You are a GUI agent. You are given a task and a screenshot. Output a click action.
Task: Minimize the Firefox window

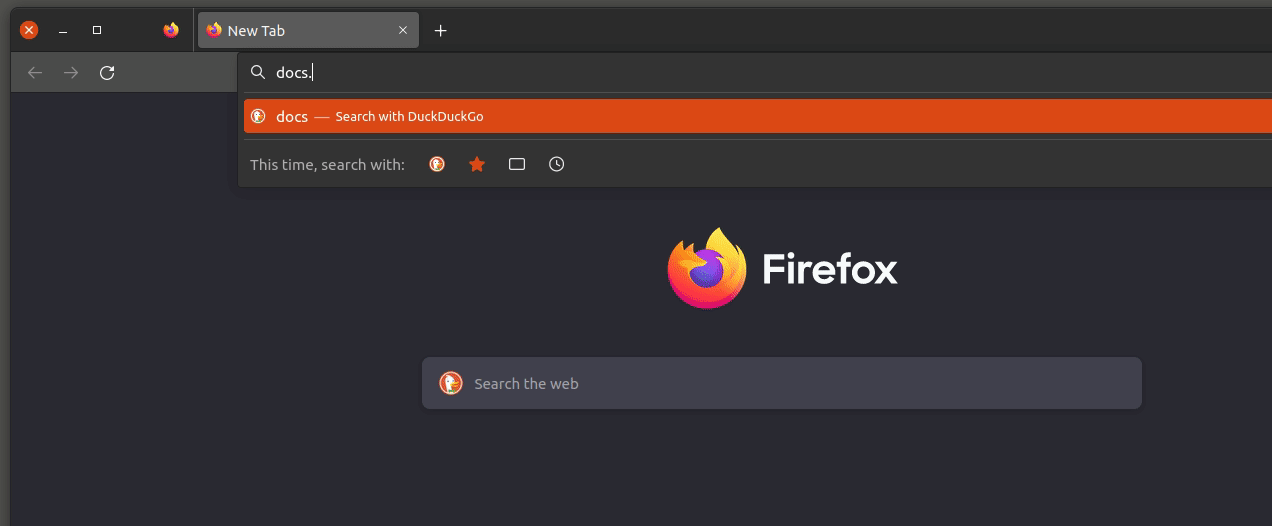pos(63,31)
